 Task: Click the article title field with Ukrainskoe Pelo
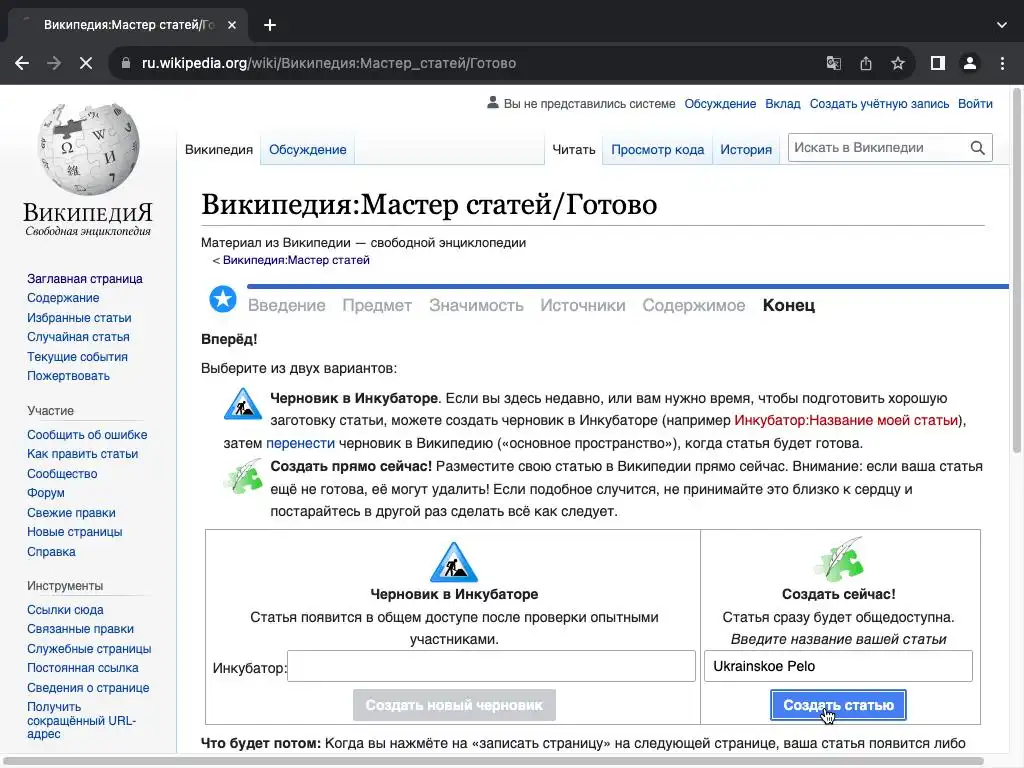coord(839,666)
